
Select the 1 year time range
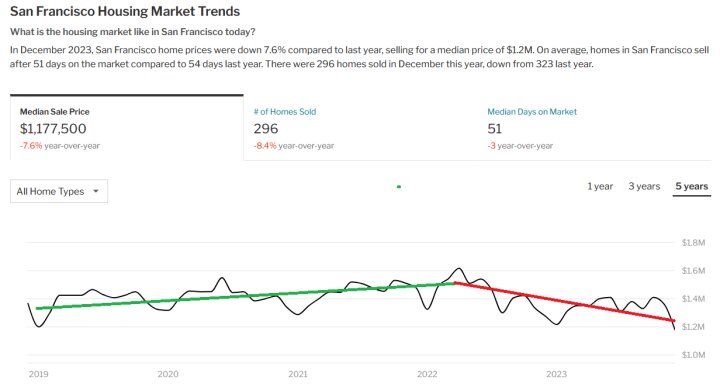[x=600, y=187]
